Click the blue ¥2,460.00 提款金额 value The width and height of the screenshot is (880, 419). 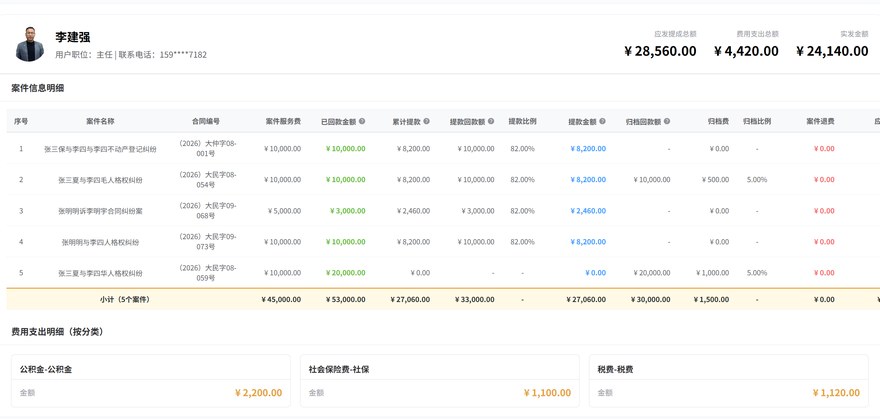click(588, 211)
